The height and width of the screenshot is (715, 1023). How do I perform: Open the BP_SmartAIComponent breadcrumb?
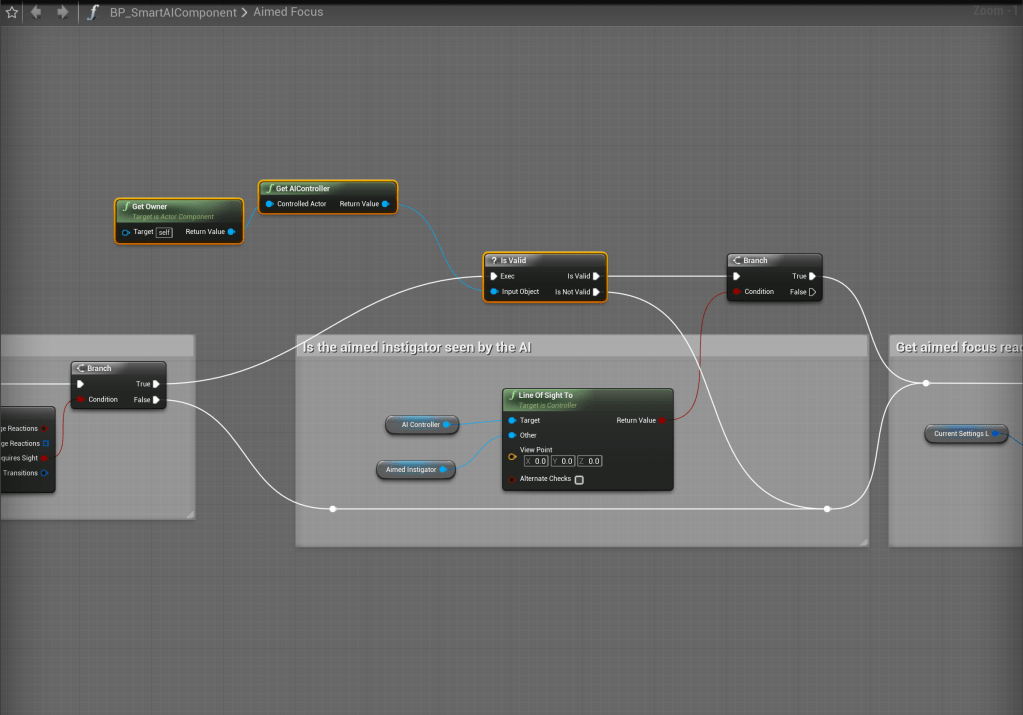[173, 13]
